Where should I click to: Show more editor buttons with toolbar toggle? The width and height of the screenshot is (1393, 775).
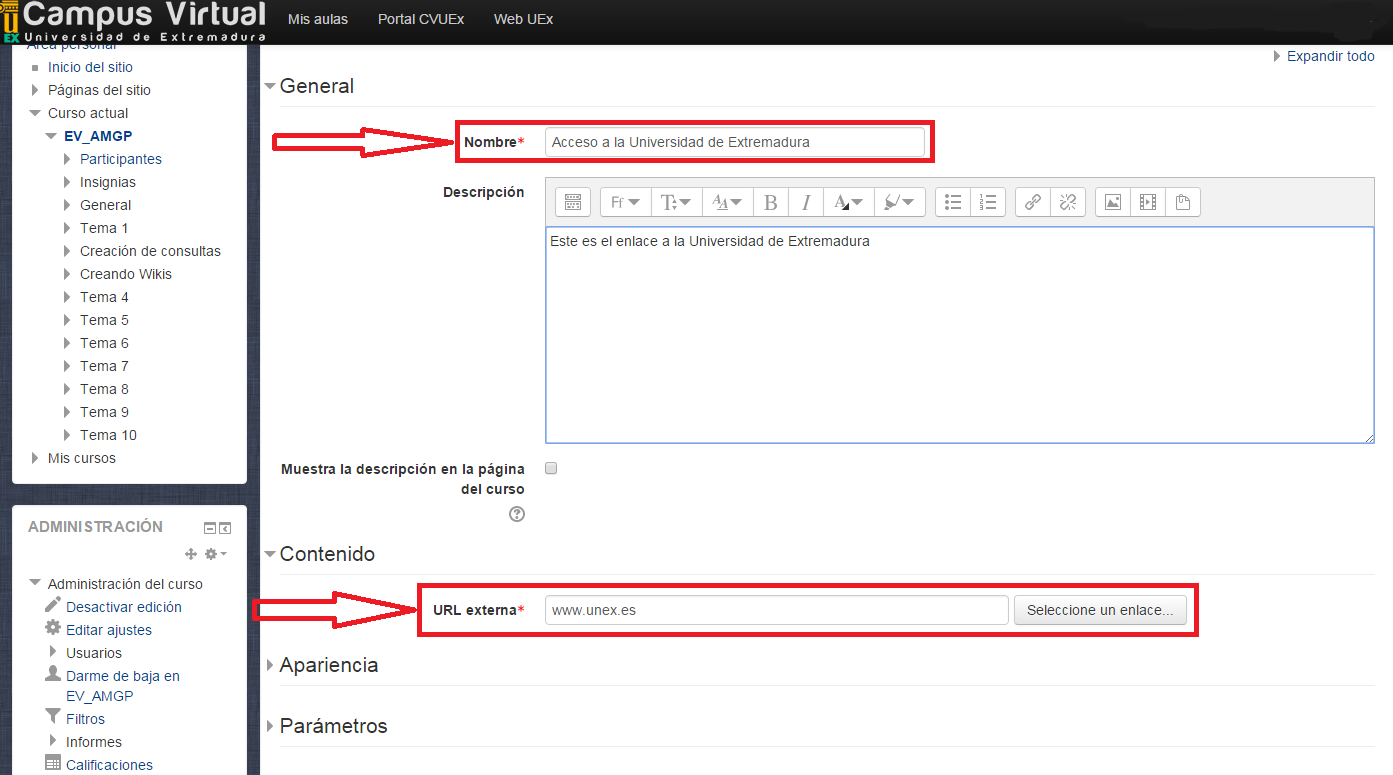pos(573,203)
